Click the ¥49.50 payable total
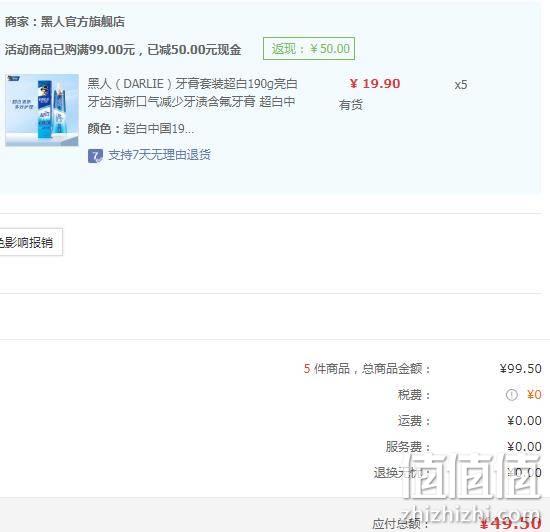550x532 pixels. pos(511,524)
